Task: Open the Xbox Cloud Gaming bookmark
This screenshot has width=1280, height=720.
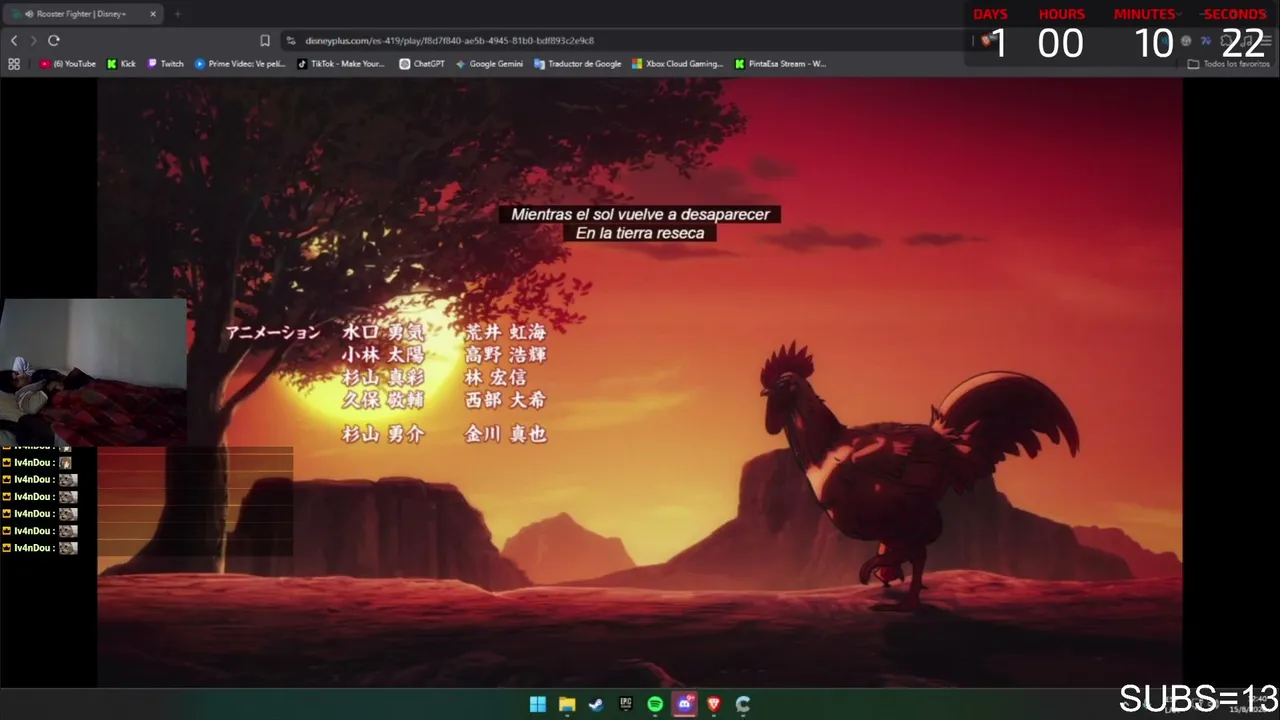Action: [x=677, y=64]
